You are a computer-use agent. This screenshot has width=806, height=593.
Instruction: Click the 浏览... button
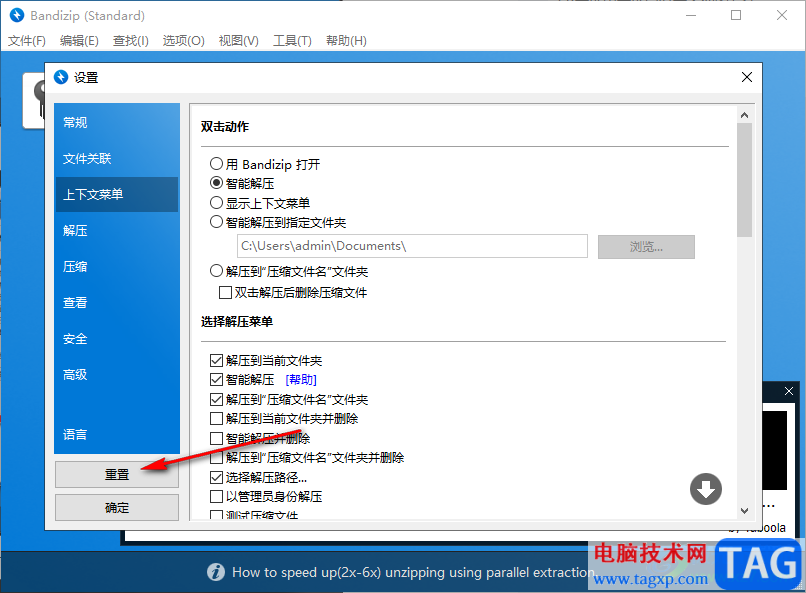point(646,247)
